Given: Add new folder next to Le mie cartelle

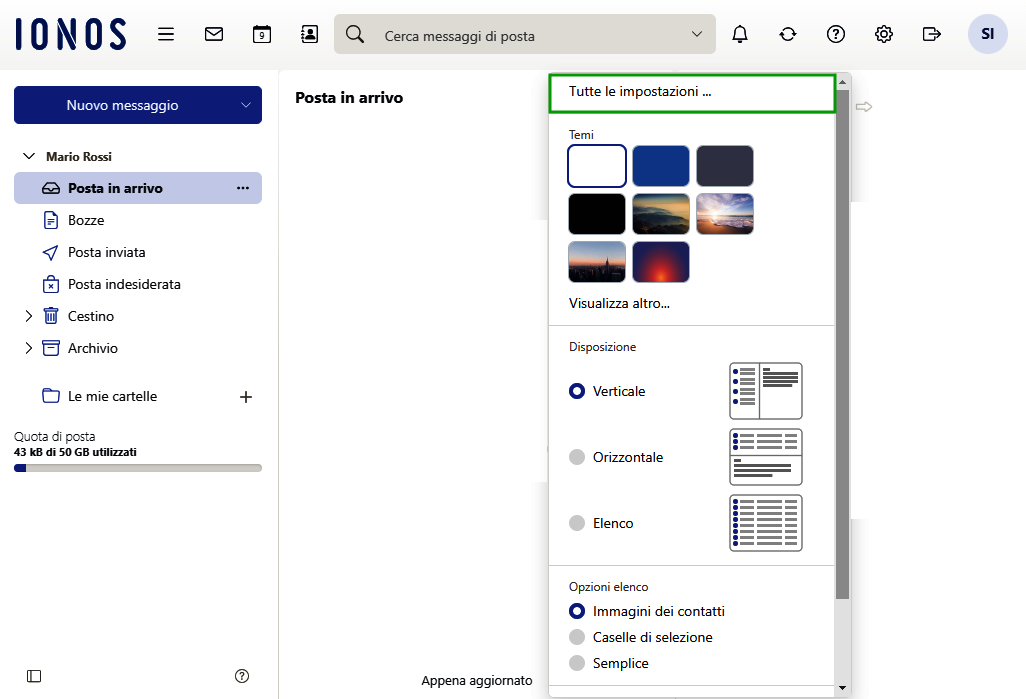Looking at the screenshot, I should pos(246,397).
